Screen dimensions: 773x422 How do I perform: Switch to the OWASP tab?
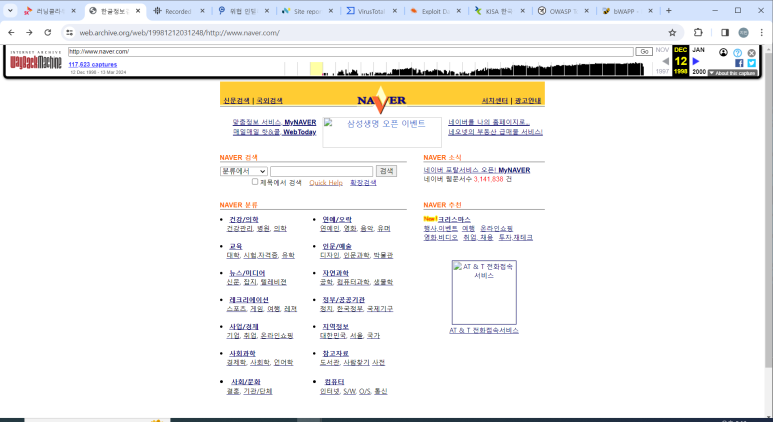tap(563, 11)
